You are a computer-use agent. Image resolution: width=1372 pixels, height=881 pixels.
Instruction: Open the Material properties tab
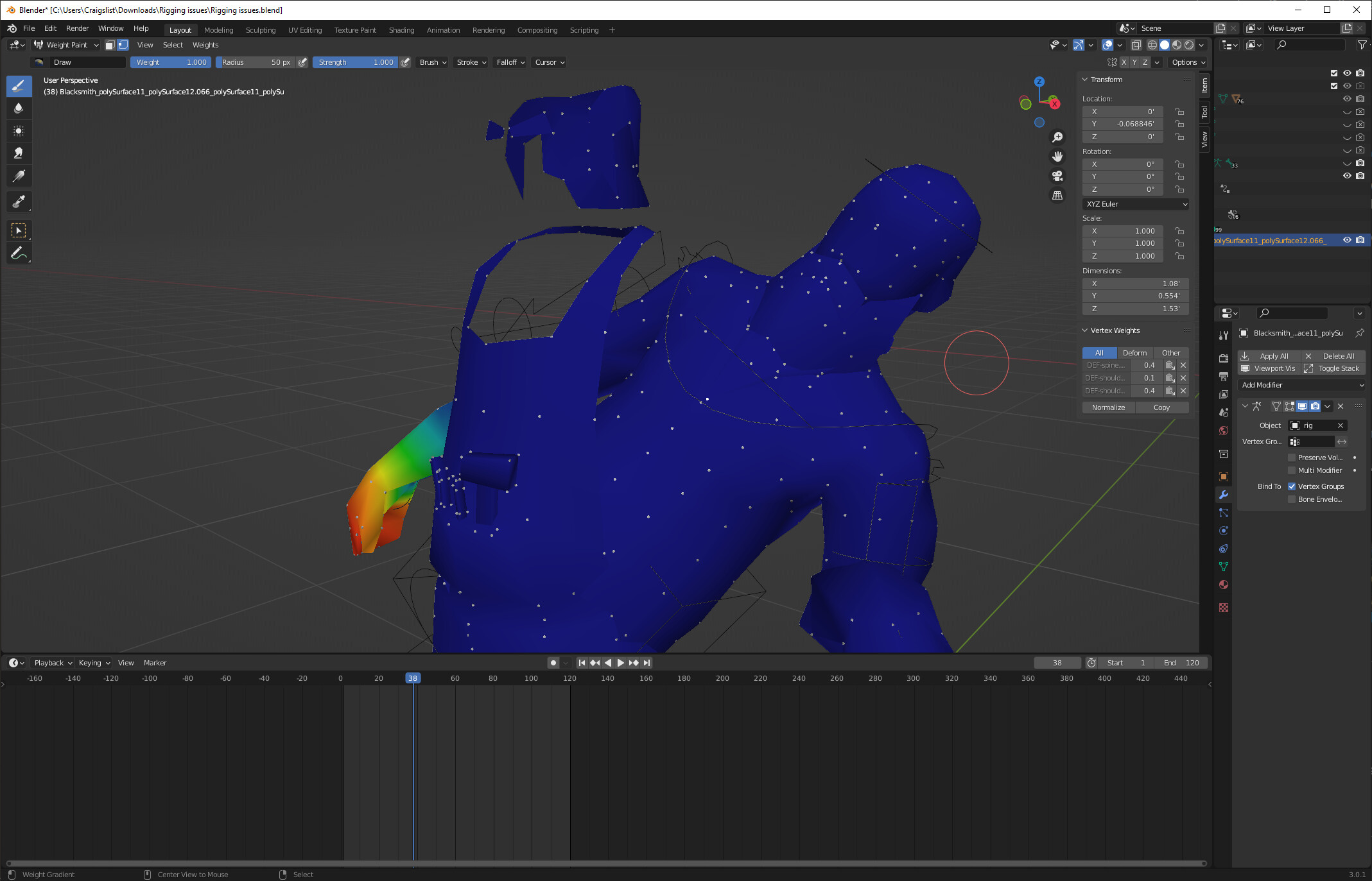tap(1224, 585)
